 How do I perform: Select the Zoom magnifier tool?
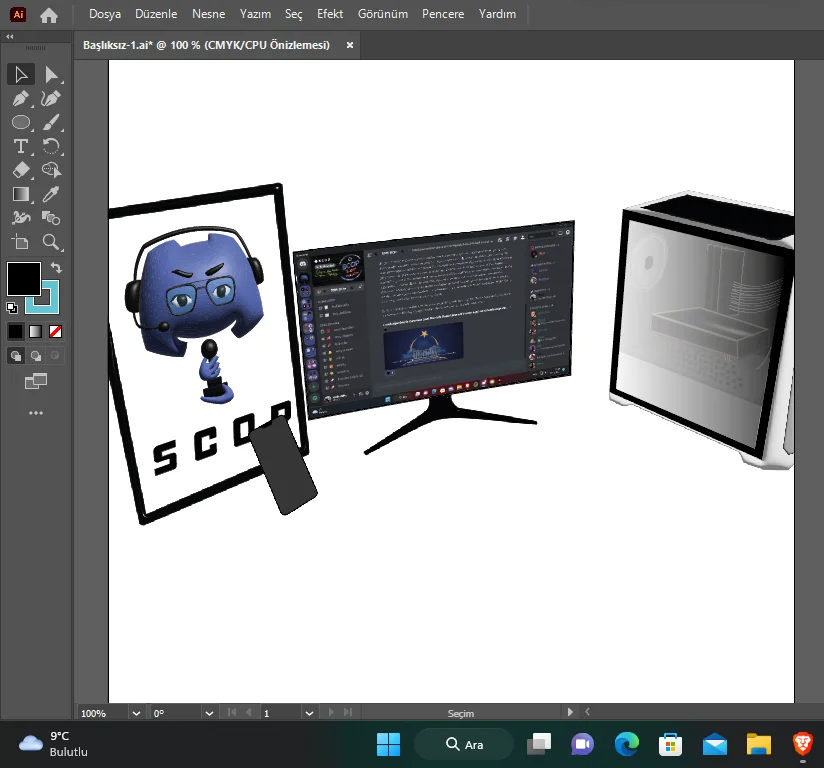pos(51,242)
